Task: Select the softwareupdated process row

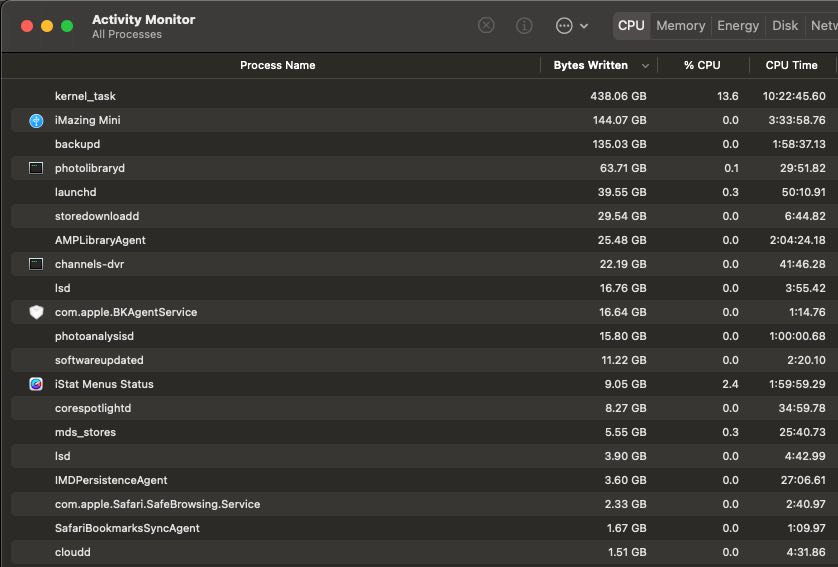Action: pyautogui.click(x=424, y=360)
